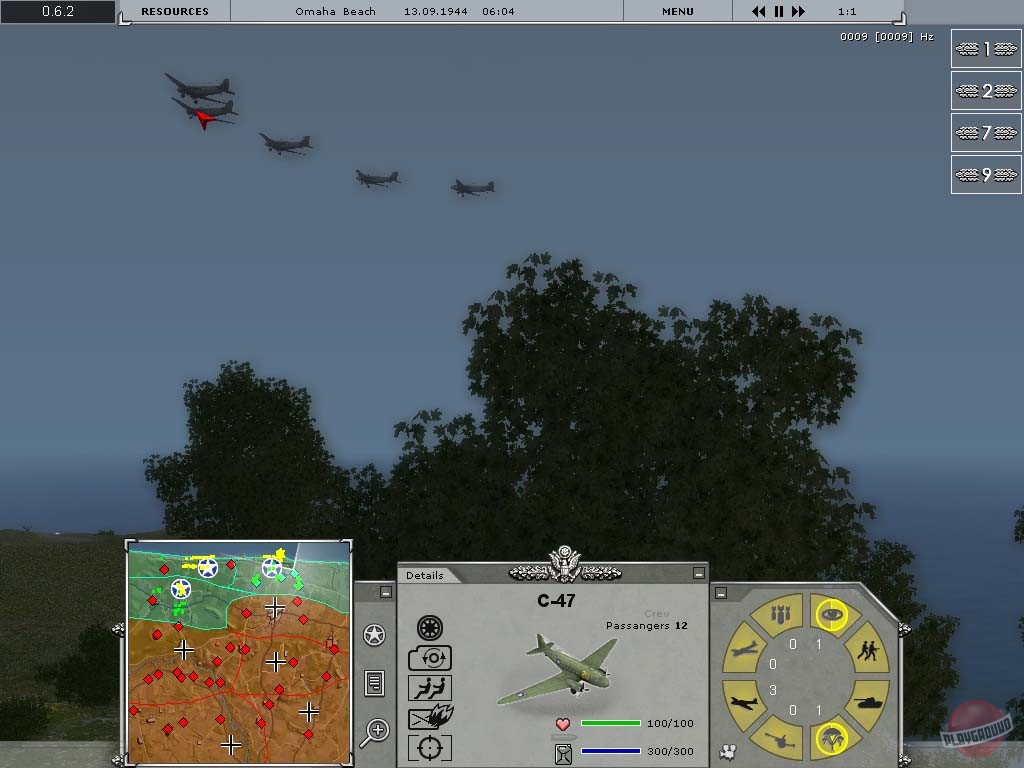
Task: Collapse the Details panel with minus button
Action: pos(698,574)
